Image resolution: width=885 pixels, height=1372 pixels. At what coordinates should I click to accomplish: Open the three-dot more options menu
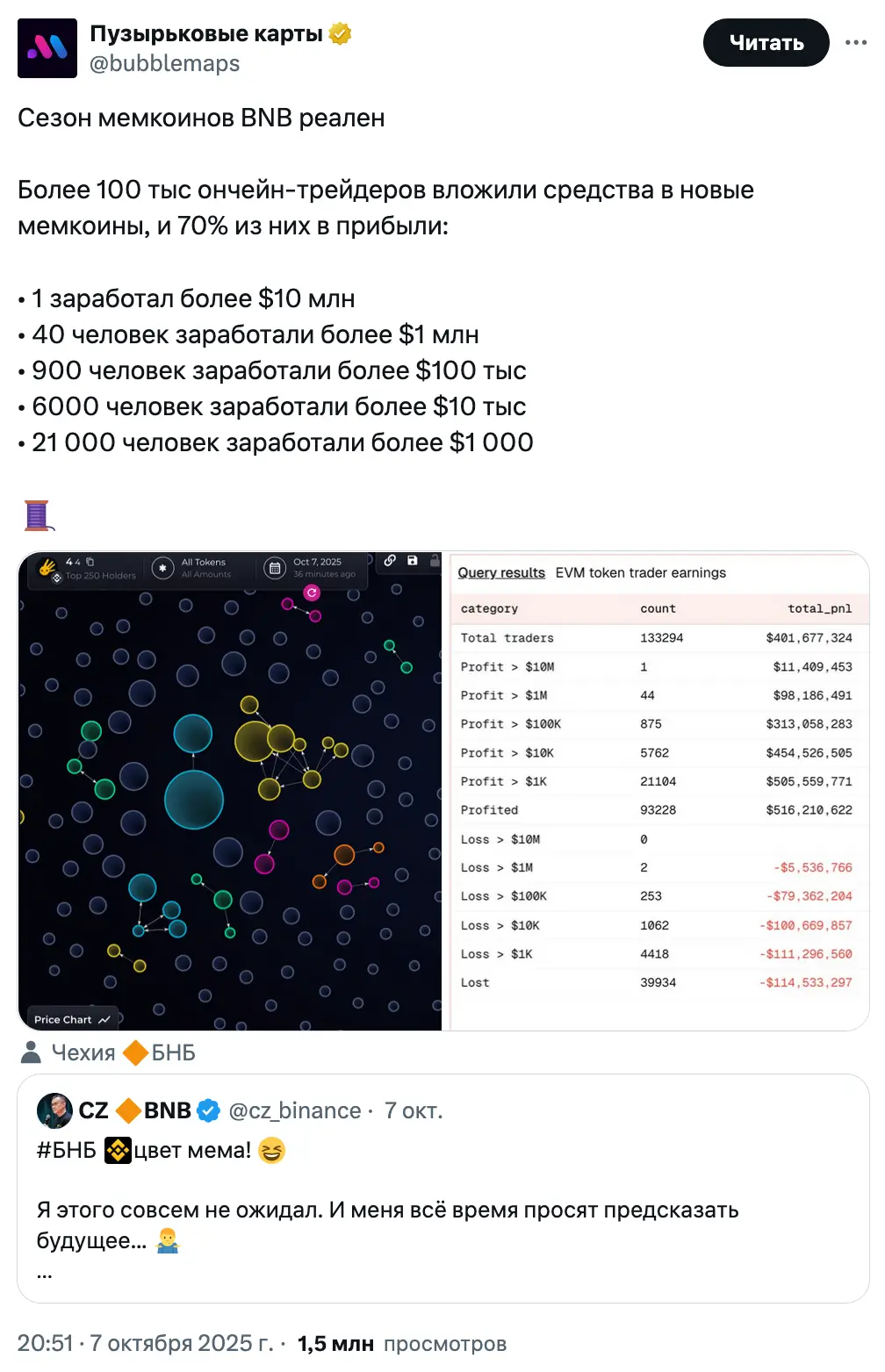tap(855, 43)
